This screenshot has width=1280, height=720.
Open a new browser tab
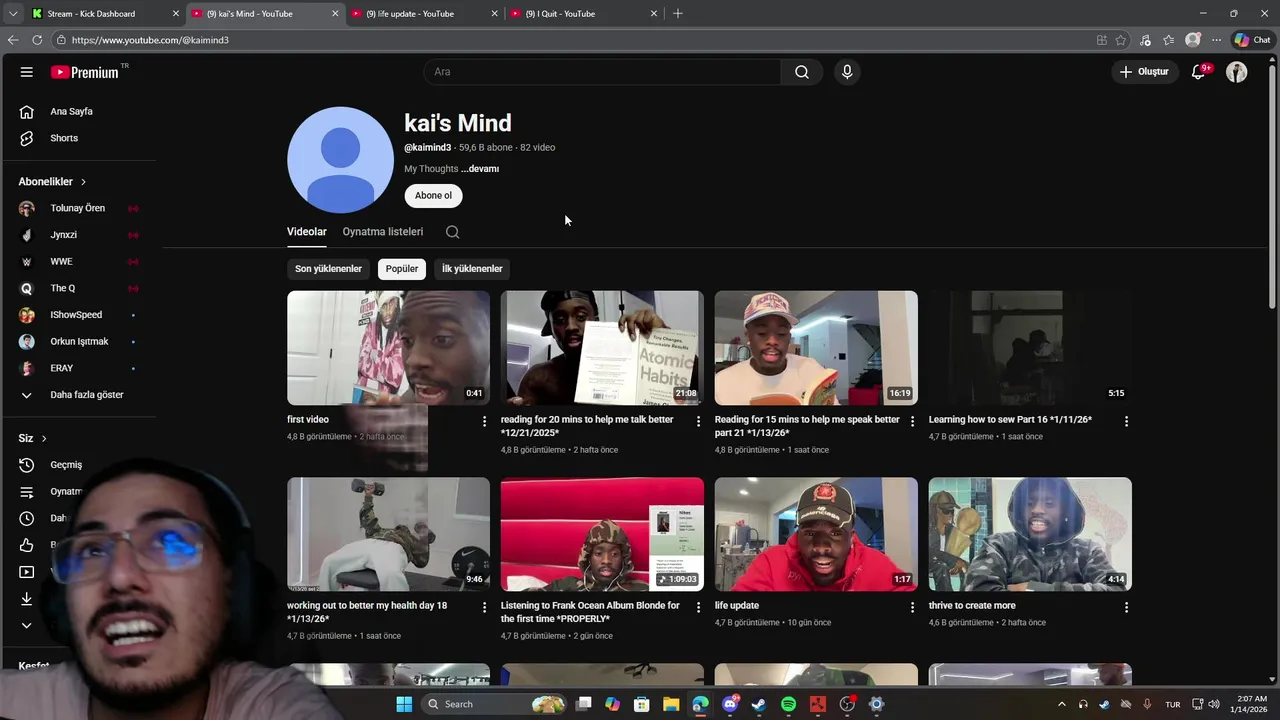point(678,13)
